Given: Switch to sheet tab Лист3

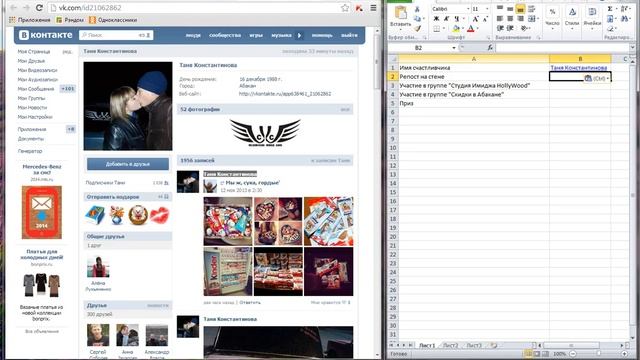Looking at the screenshot, I should pos(473,345).
